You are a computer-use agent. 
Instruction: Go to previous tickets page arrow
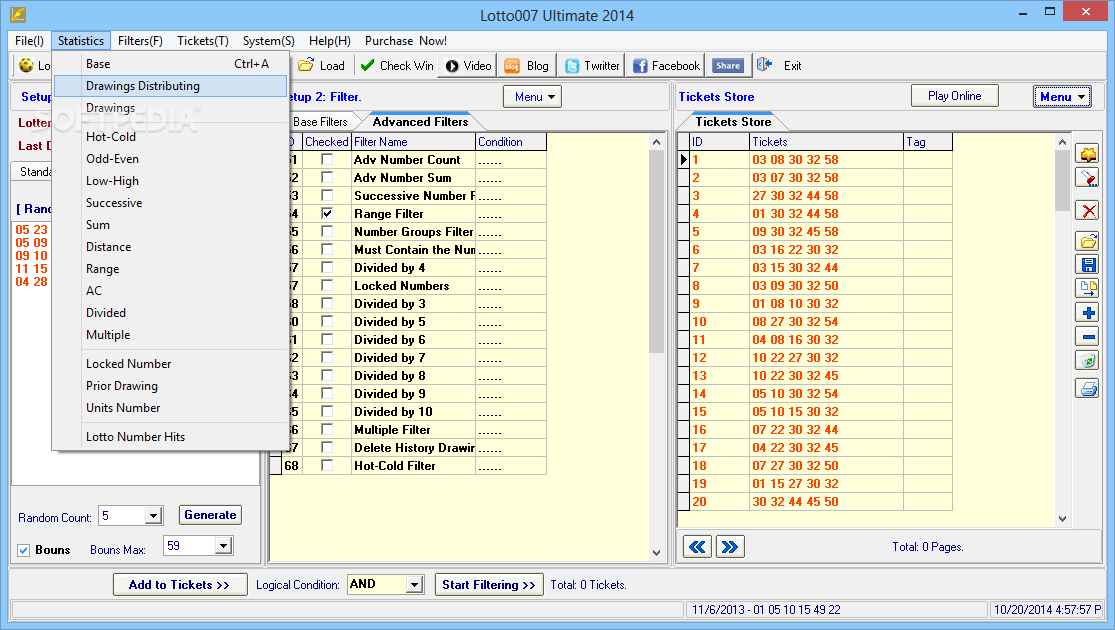coord(698,547)
